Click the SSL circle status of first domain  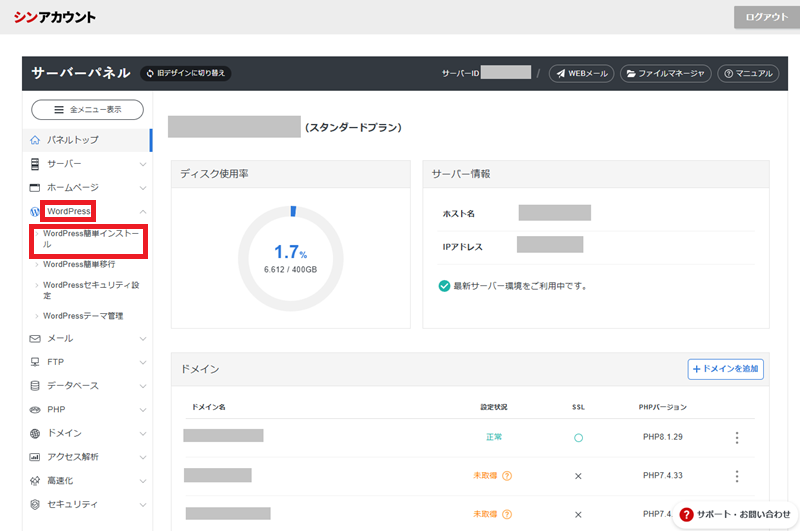578,438
